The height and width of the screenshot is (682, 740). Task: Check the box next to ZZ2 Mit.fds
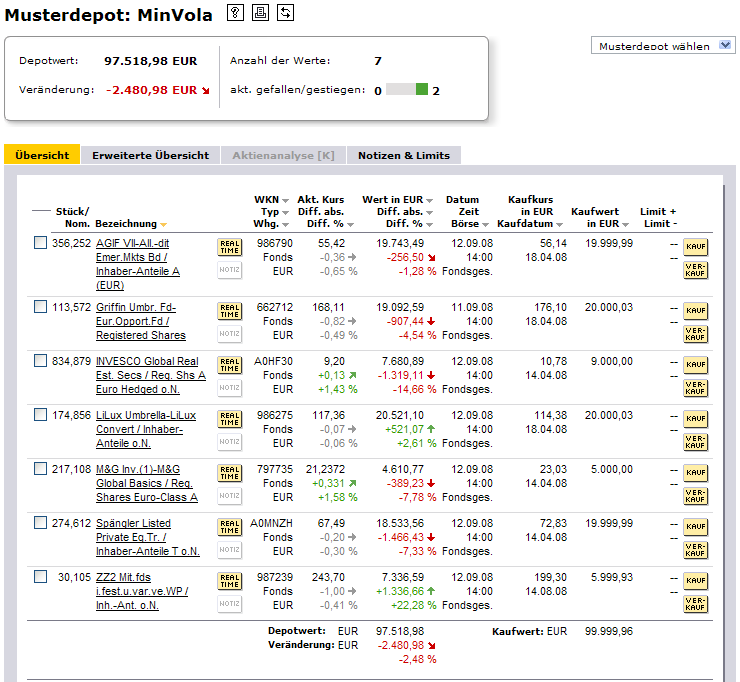[x=40, y=577]
